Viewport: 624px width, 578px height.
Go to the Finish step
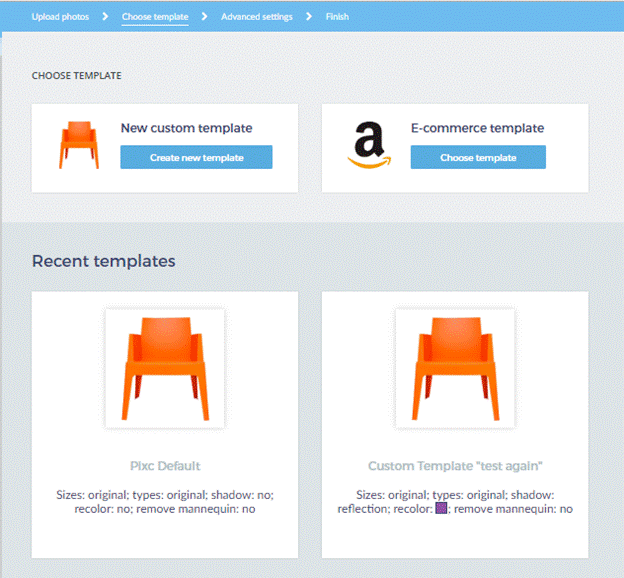tap(337, 17)
